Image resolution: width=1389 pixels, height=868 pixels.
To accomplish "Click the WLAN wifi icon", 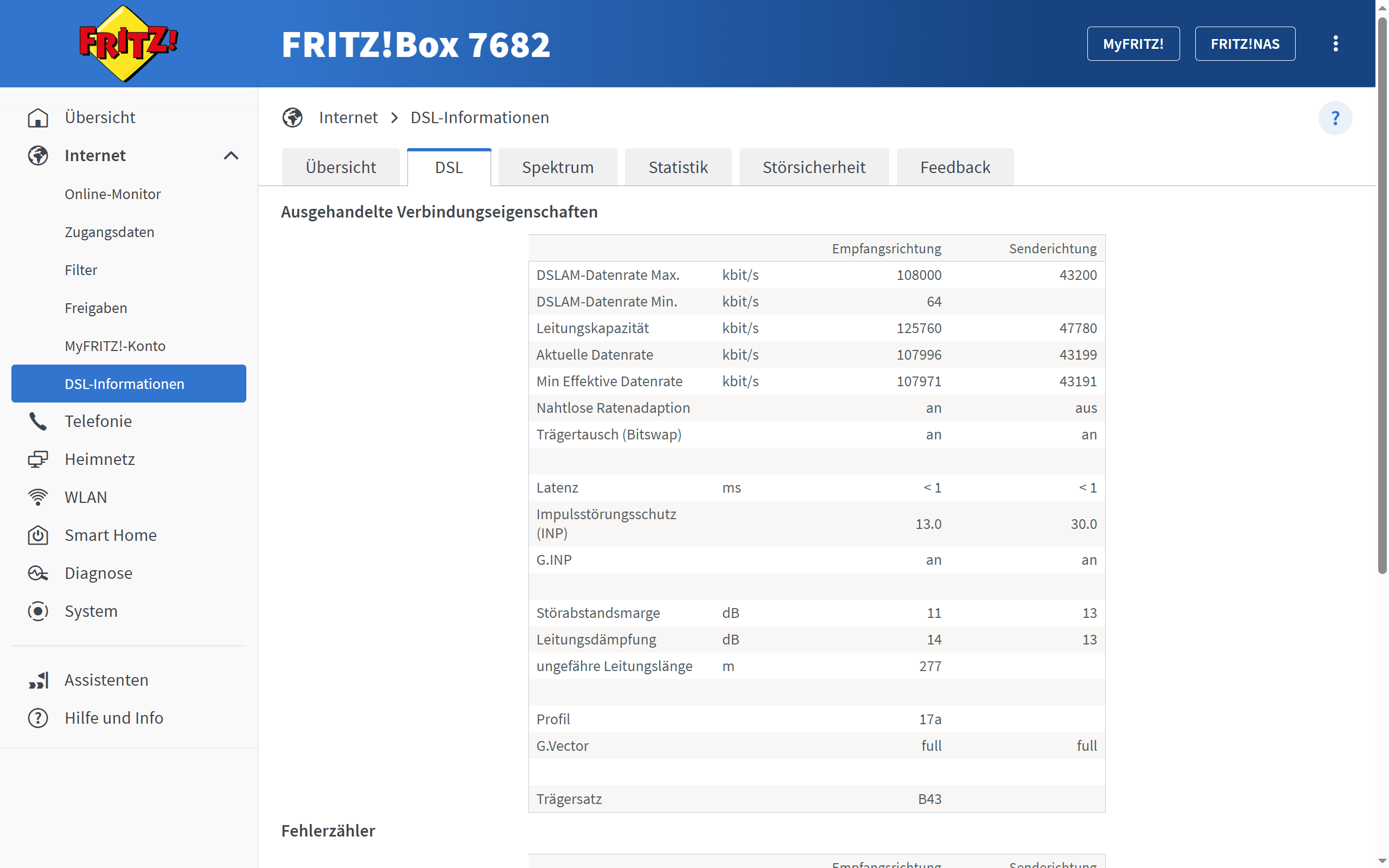I will point(38,497).
